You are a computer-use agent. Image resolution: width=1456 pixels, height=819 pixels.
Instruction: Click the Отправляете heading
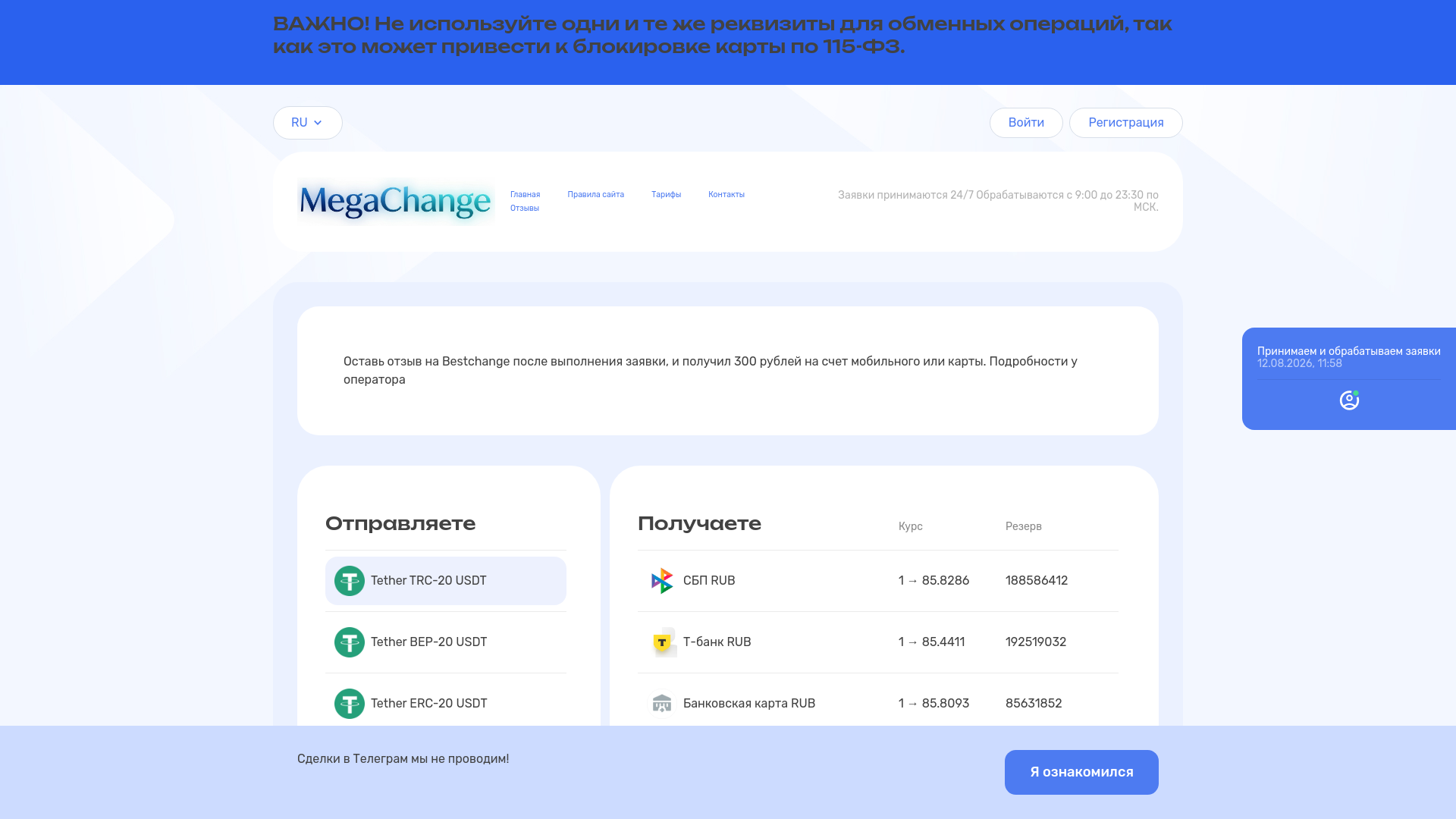(400, 524)
